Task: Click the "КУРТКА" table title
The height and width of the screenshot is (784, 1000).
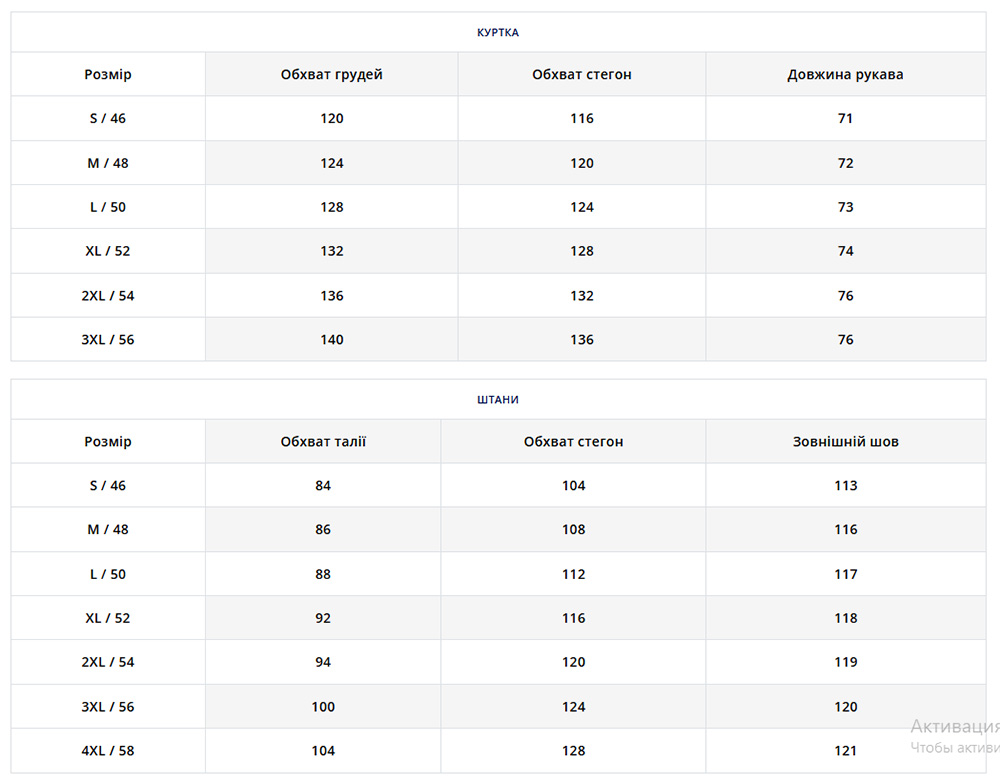Action: tap(498, 32)
